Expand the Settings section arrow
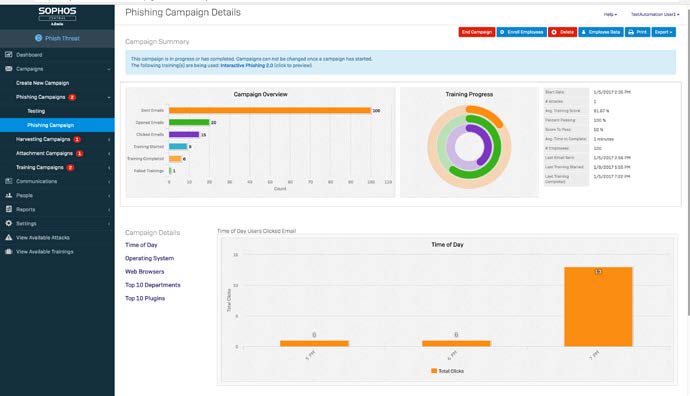Image resolution: width=690 pixels, height=396 pixels. pos(109,224)
